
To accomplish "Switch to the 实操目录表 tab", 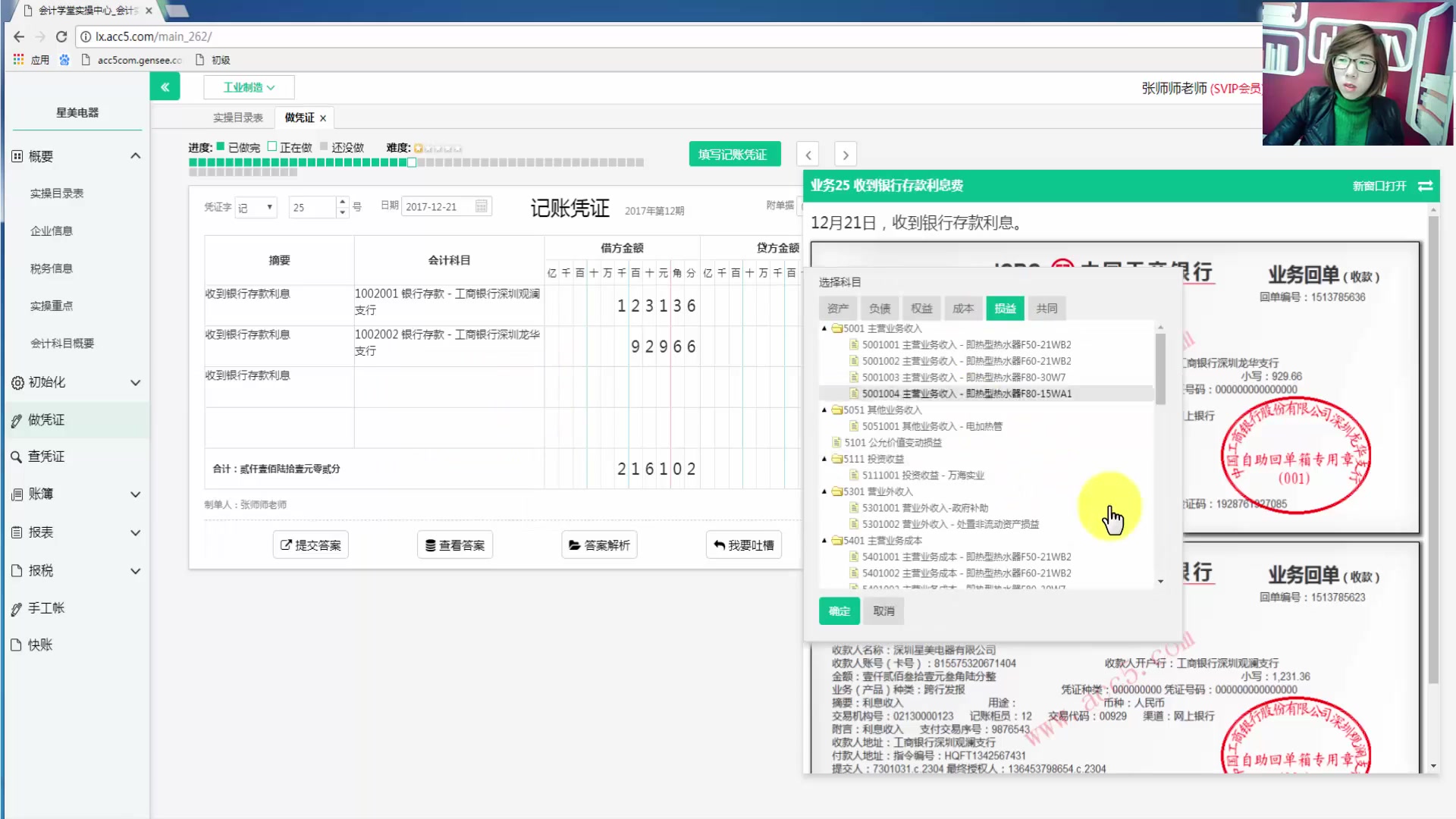I will 239,117.
